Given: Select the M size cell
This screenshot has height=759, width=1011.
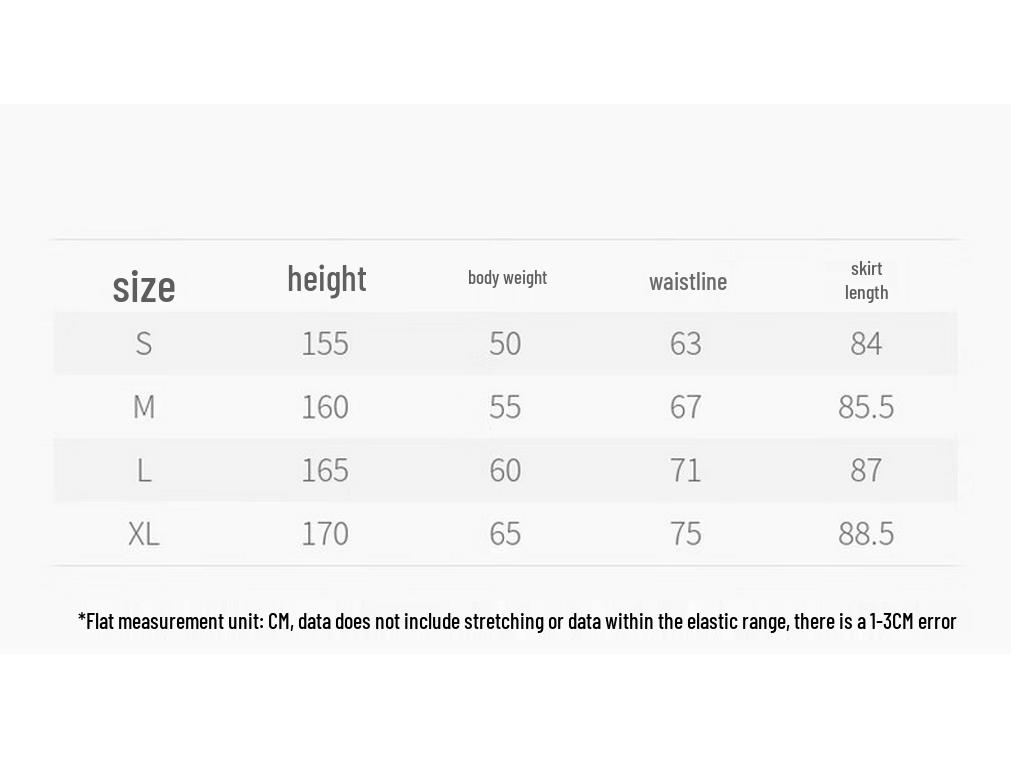Looking at the screenshot, I should [144, 407].
